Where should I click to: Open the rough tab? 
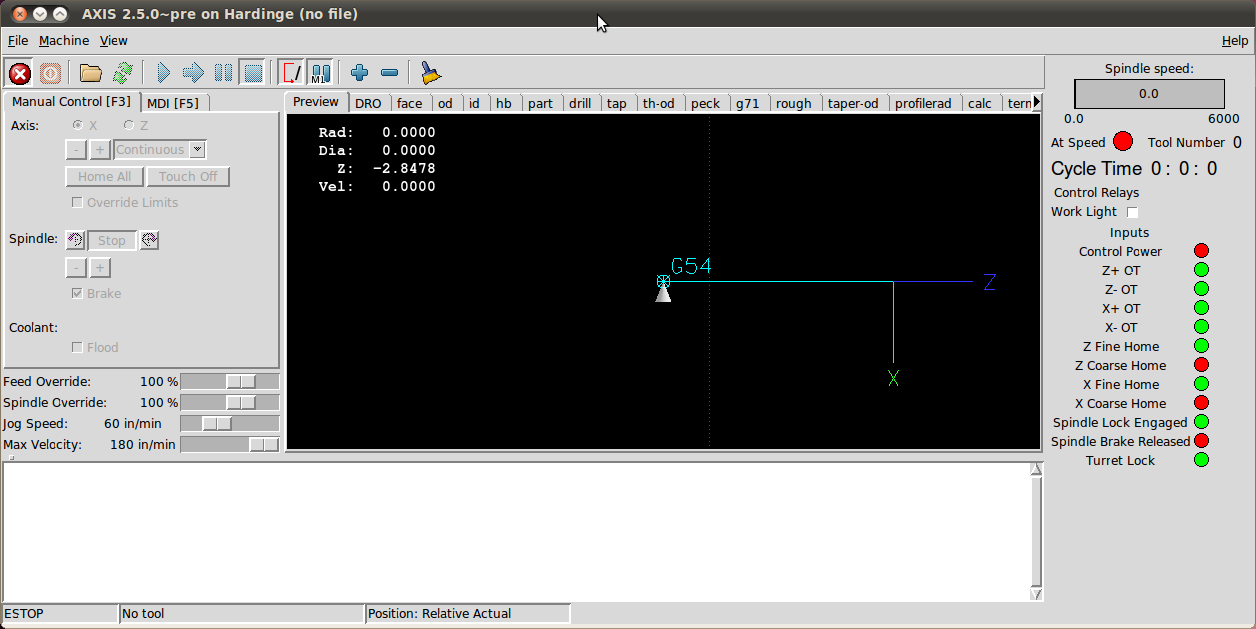(794, 103)
